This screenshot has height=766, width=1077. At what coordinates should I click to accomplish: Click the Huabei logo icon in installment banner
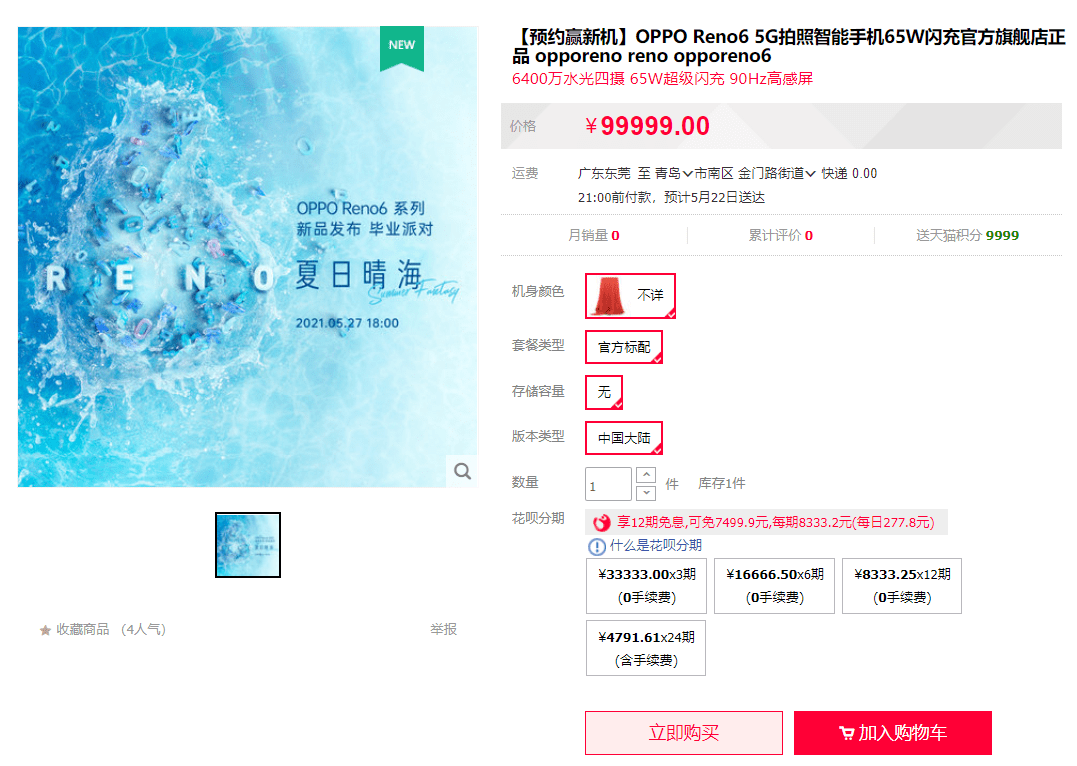602,523
